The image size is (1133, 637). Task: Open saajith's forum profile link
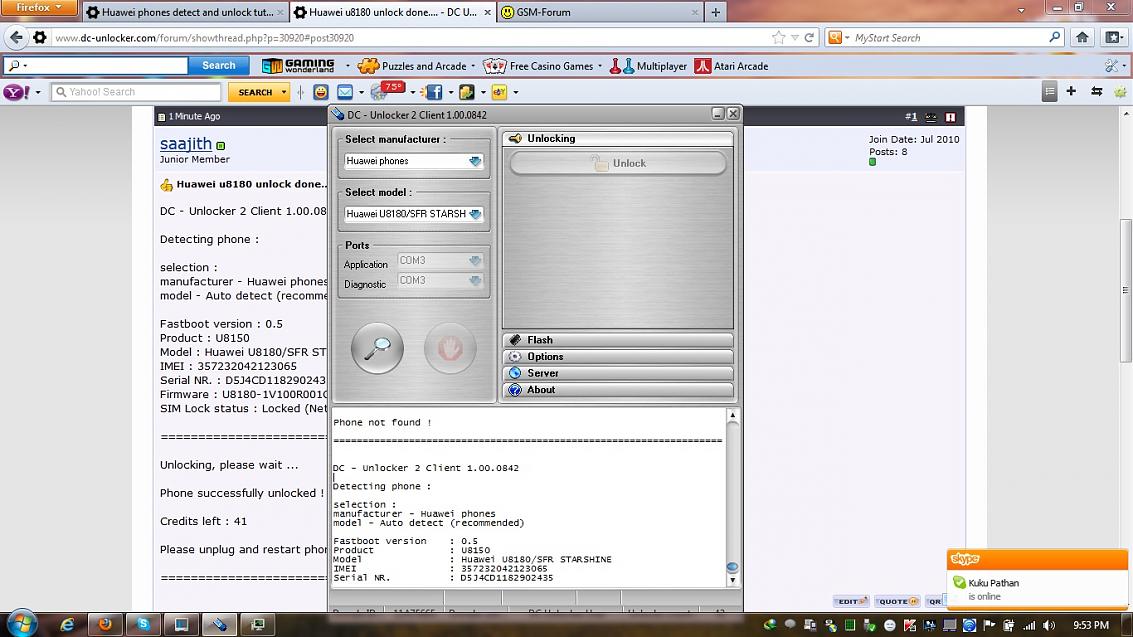pyautogui.click(x=186, y=144)
